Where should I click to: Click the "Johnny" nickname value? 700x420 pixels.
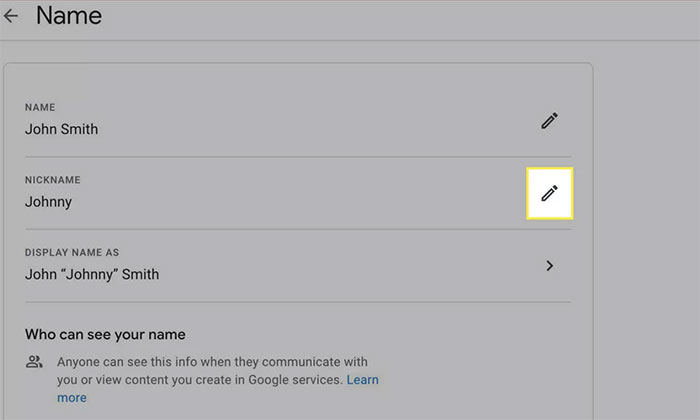[48, 201]
